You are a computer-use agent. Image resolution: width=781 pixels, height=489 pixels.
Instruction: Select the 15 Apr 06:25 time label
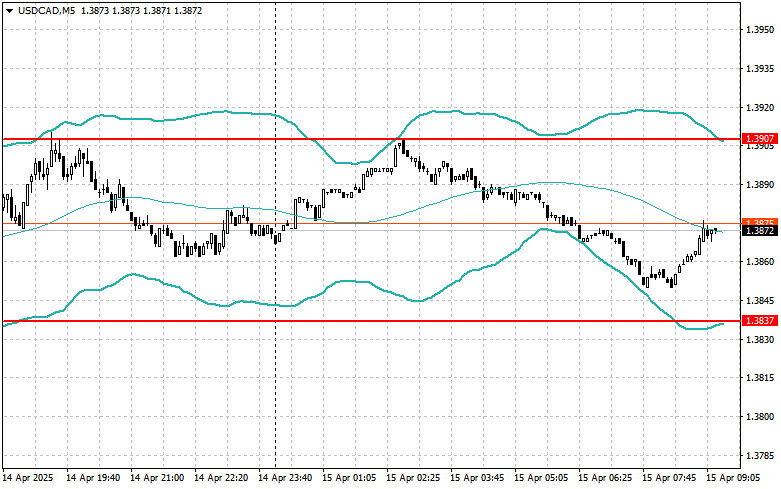(605, 478)
